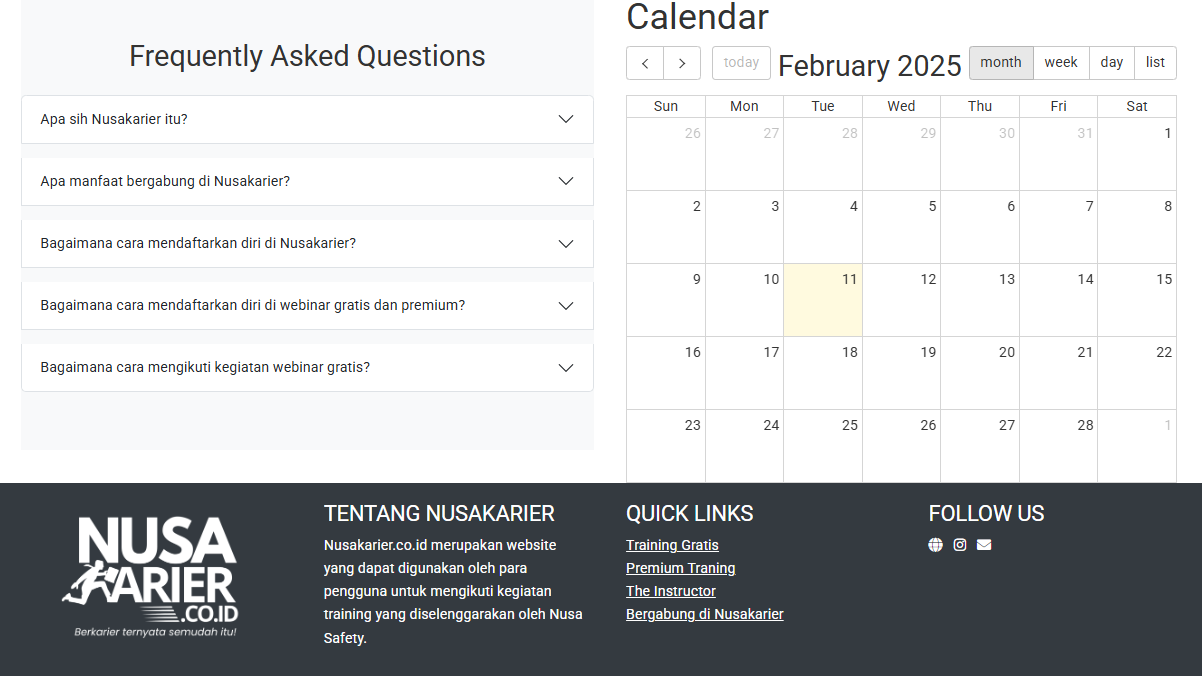Select February 14 in the calendar

coord(1058,300)
